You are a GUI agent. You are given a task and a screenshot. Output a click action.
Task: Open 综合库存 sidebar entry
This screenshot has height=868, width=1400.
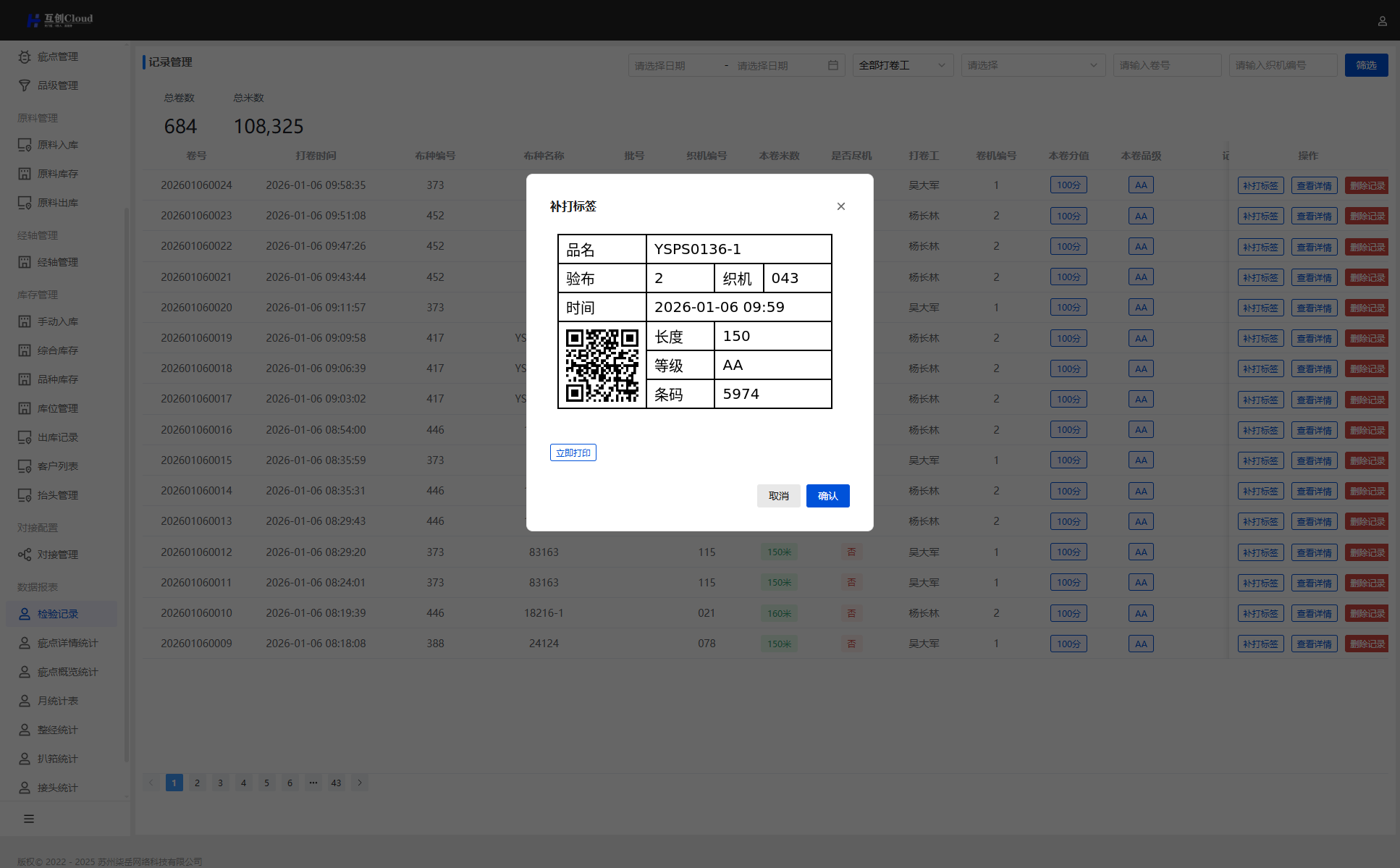click(x=58, y=350)
